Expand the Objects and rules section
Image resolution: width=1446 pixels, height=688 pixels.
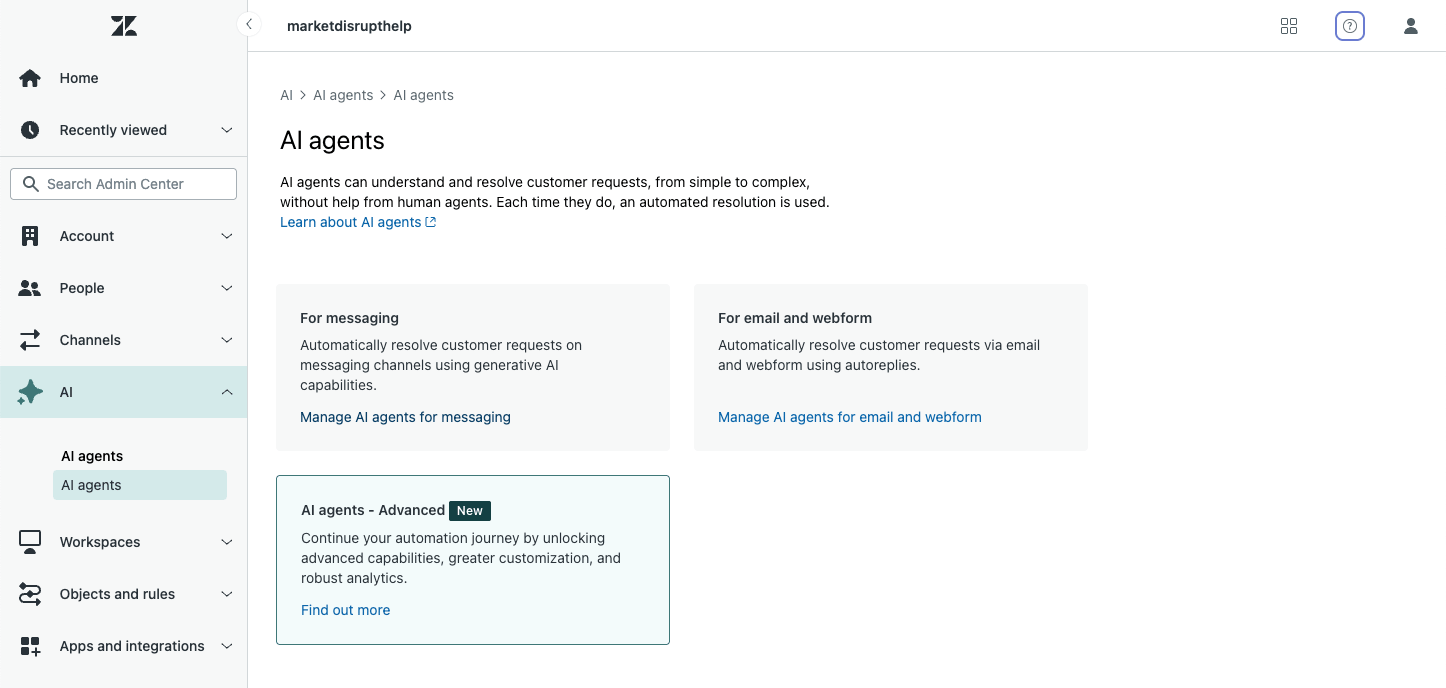pos(226,593)
